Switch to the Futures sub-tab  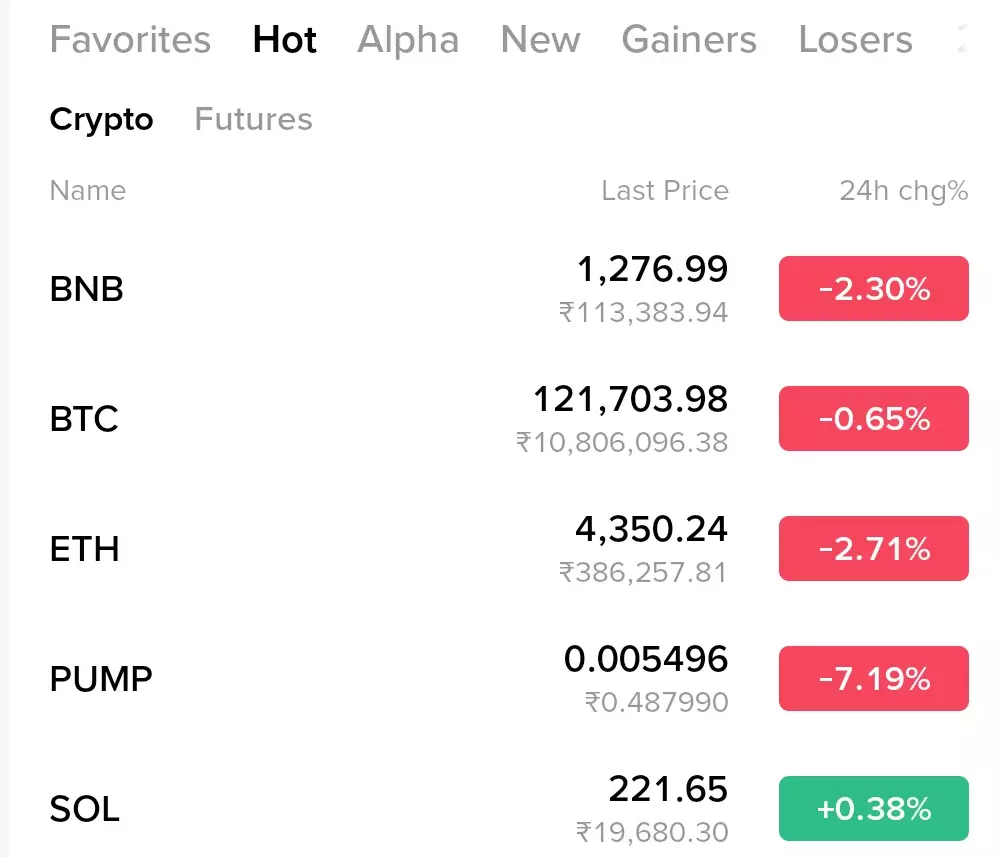point(253,119)
